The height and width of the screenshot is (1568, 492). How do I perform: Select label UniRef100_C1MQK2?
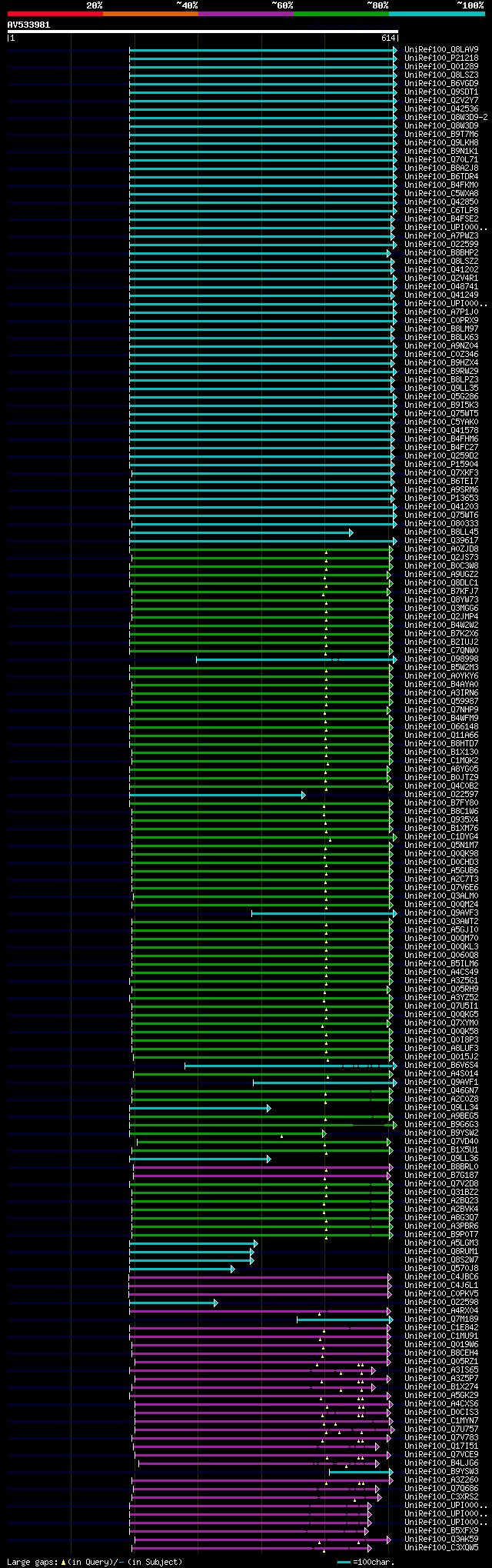click(441, 760)
